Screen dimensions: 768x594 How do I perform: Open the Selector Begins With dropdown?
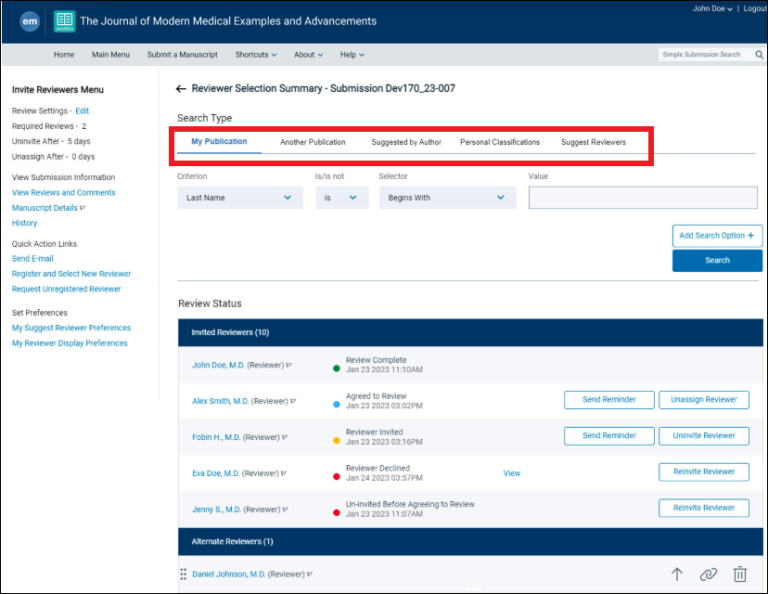pos(447,198)
